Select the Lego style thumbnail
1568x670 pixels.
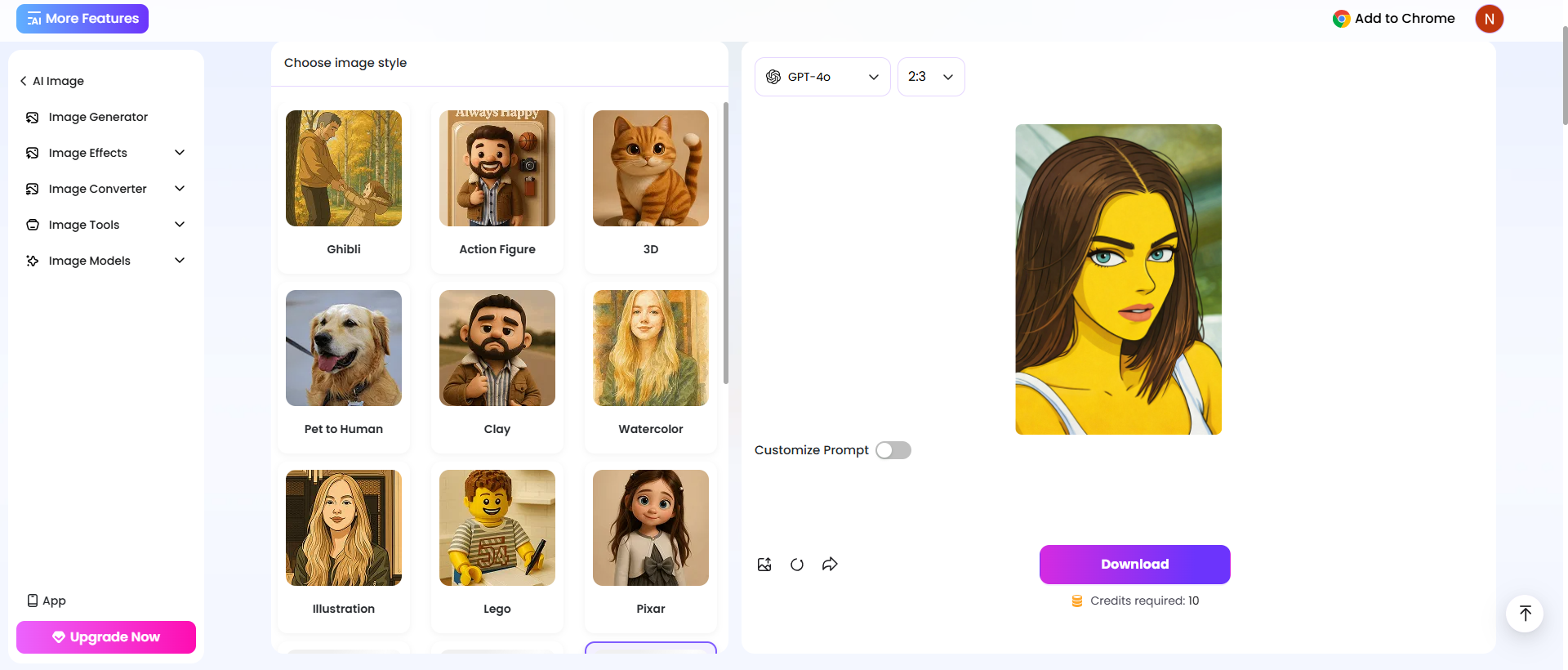(497, 528)
